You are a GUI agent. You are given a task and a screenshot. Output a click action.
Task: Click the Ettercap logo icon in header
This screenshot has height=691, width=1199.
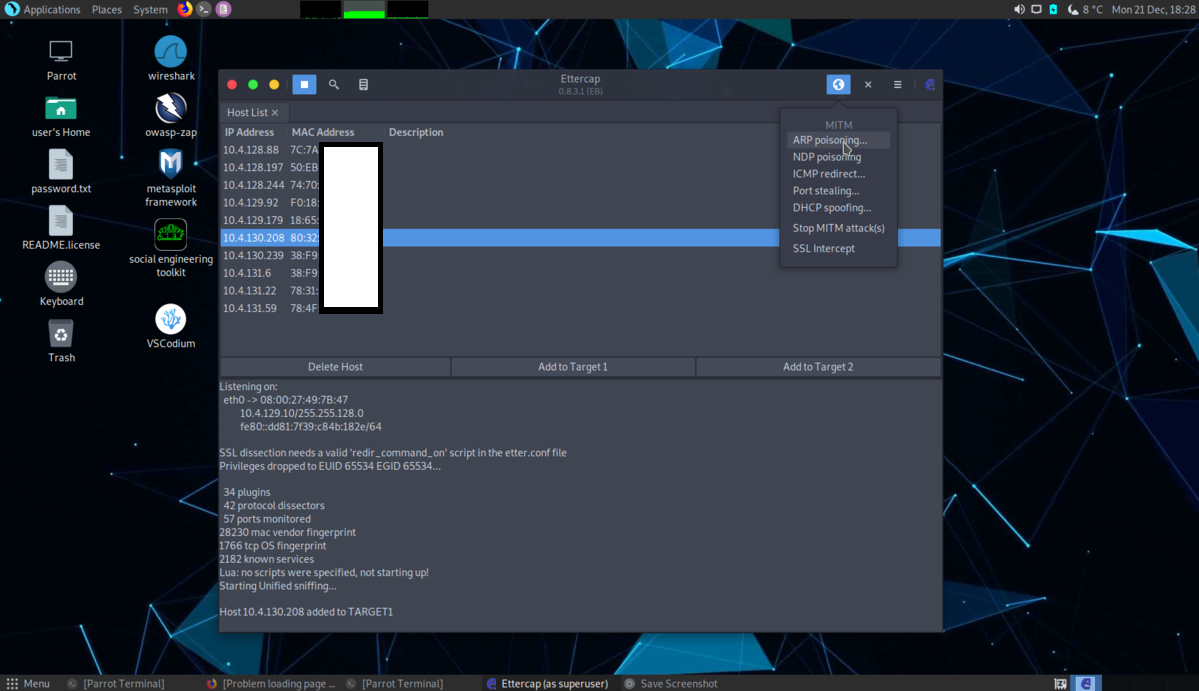pos(930,84)
